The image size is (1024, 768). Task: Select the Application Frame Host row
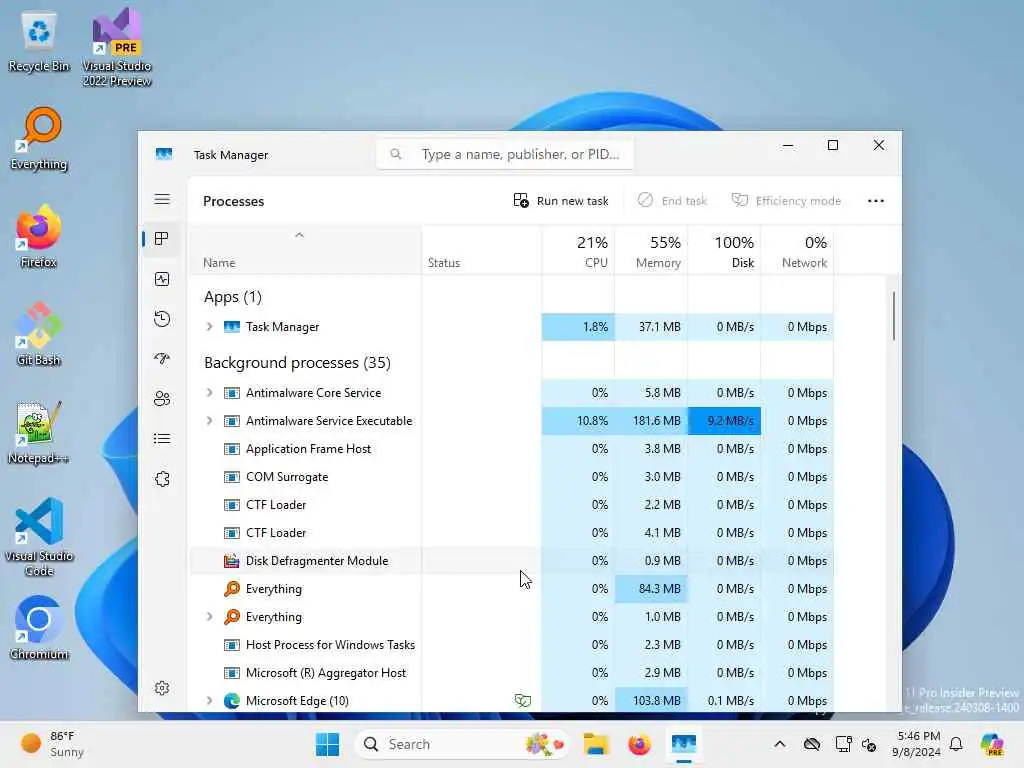[511, 449]
